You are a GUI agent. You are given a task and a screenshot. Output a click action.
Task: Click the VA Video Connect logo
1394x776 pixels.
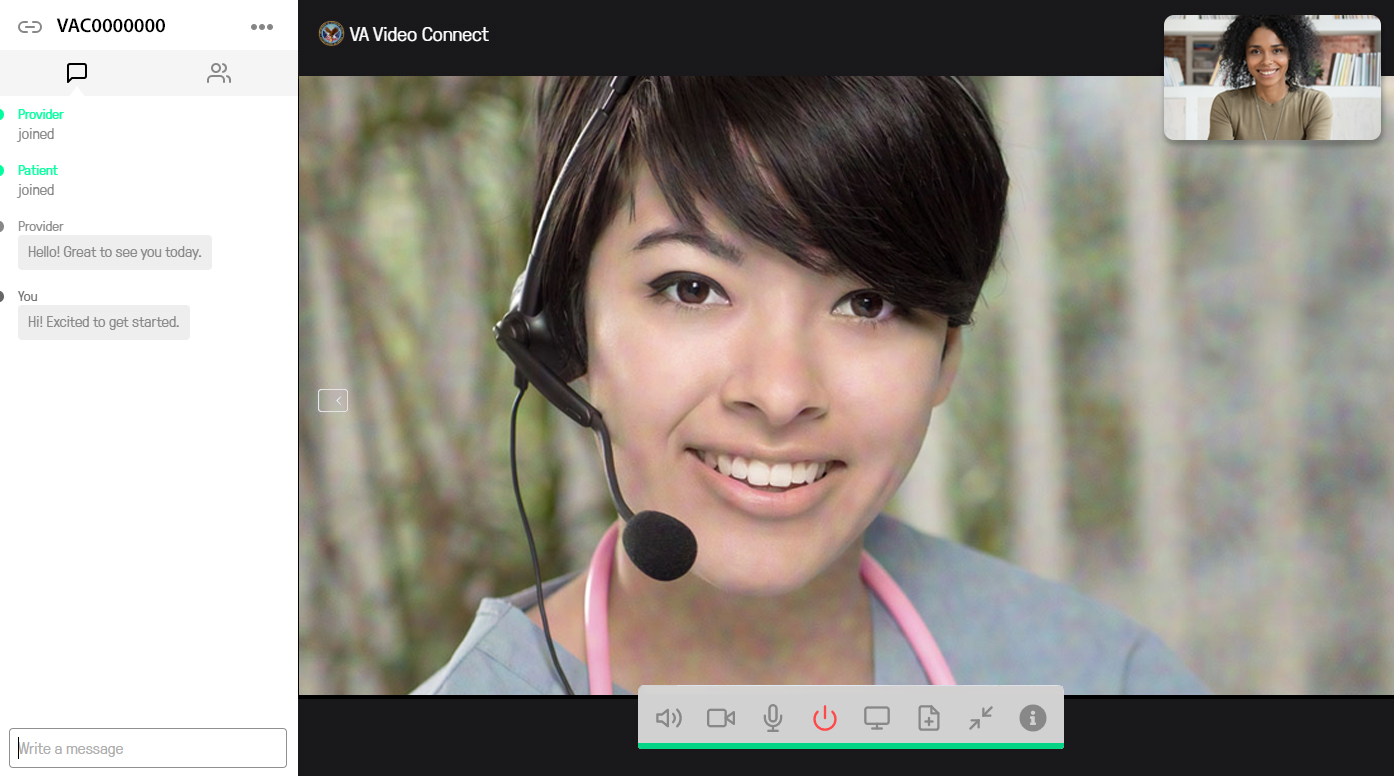[331, 34]
